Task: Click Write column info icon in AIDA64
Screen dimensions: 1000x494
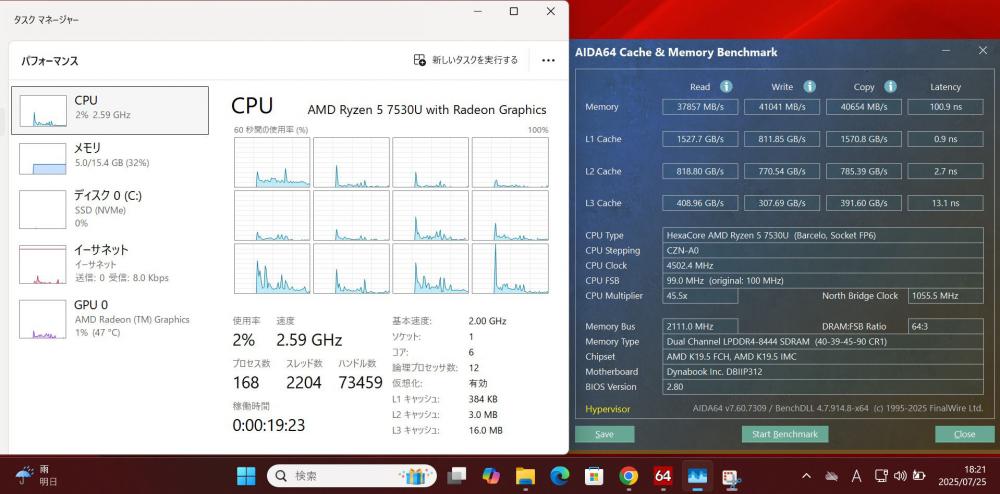Action: tap(809, 87)
